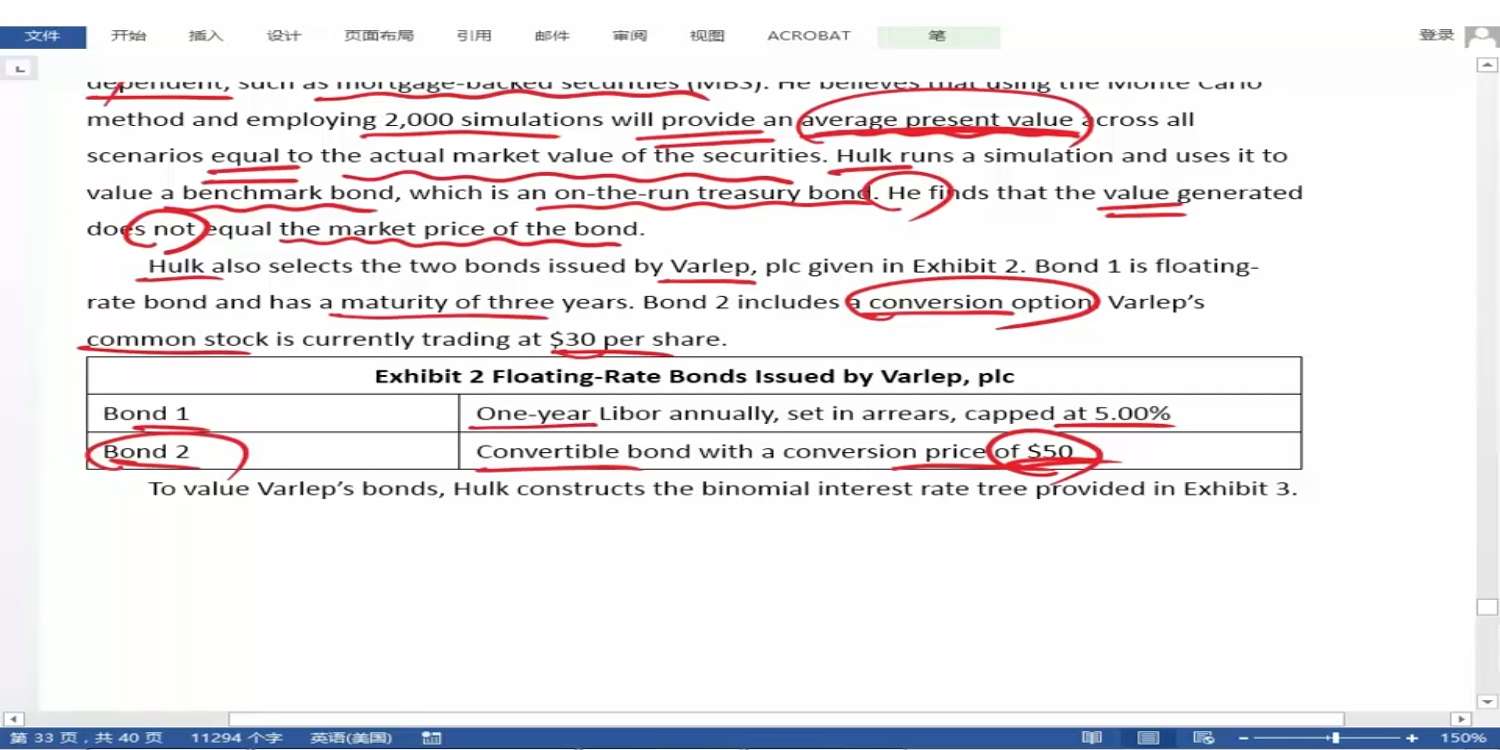Click the zoom in plus button
1500x750 pixels.
[x=1412, y=738]
